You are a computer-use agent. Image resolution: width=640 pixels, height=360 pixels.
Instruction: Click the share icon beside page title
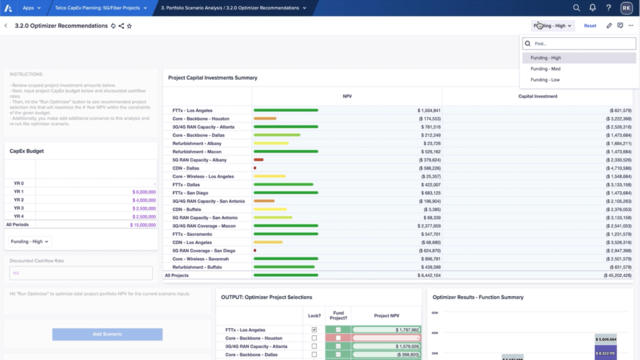[121, 26]
